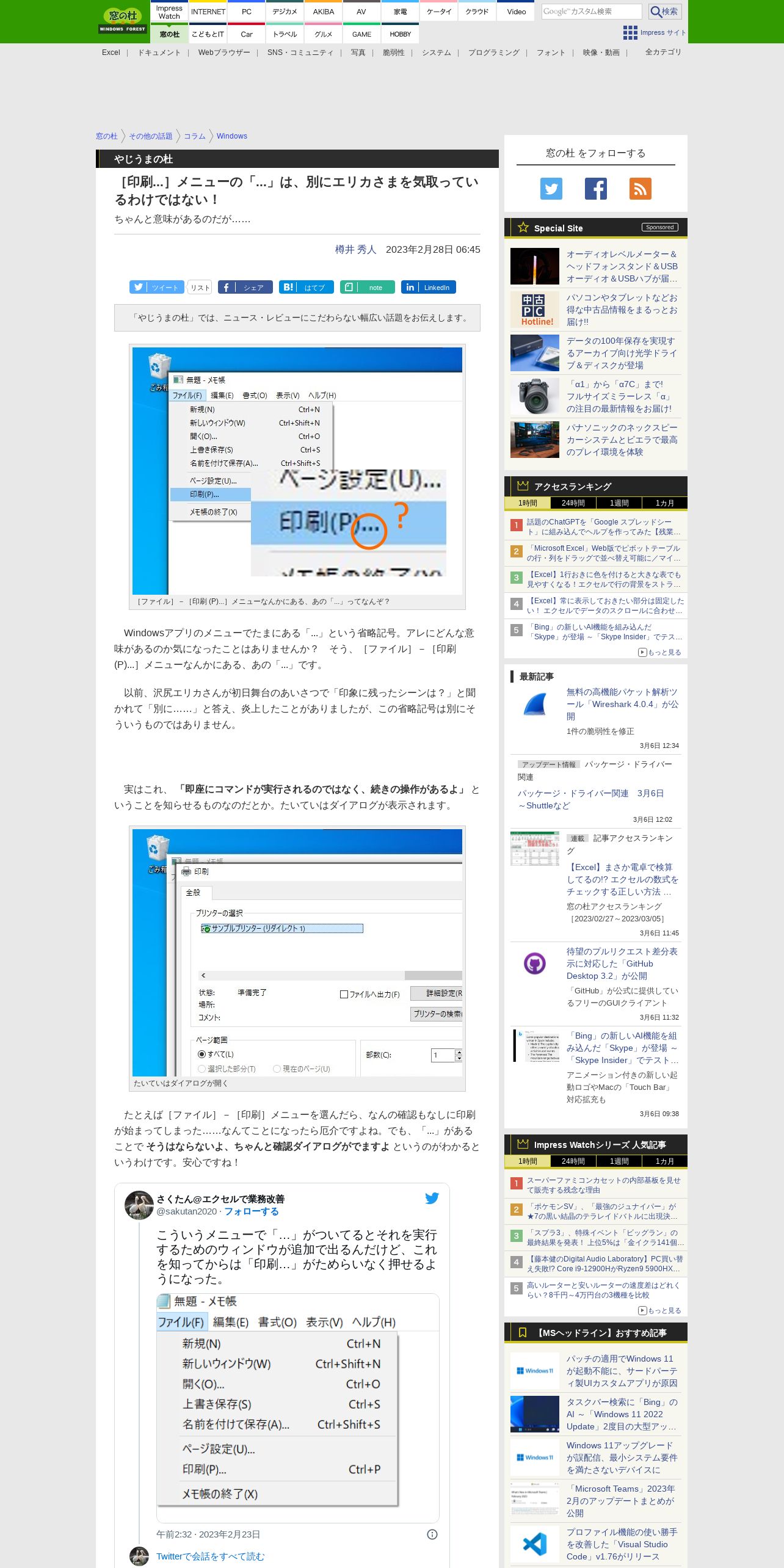Select the Excel category

[111, 53]
